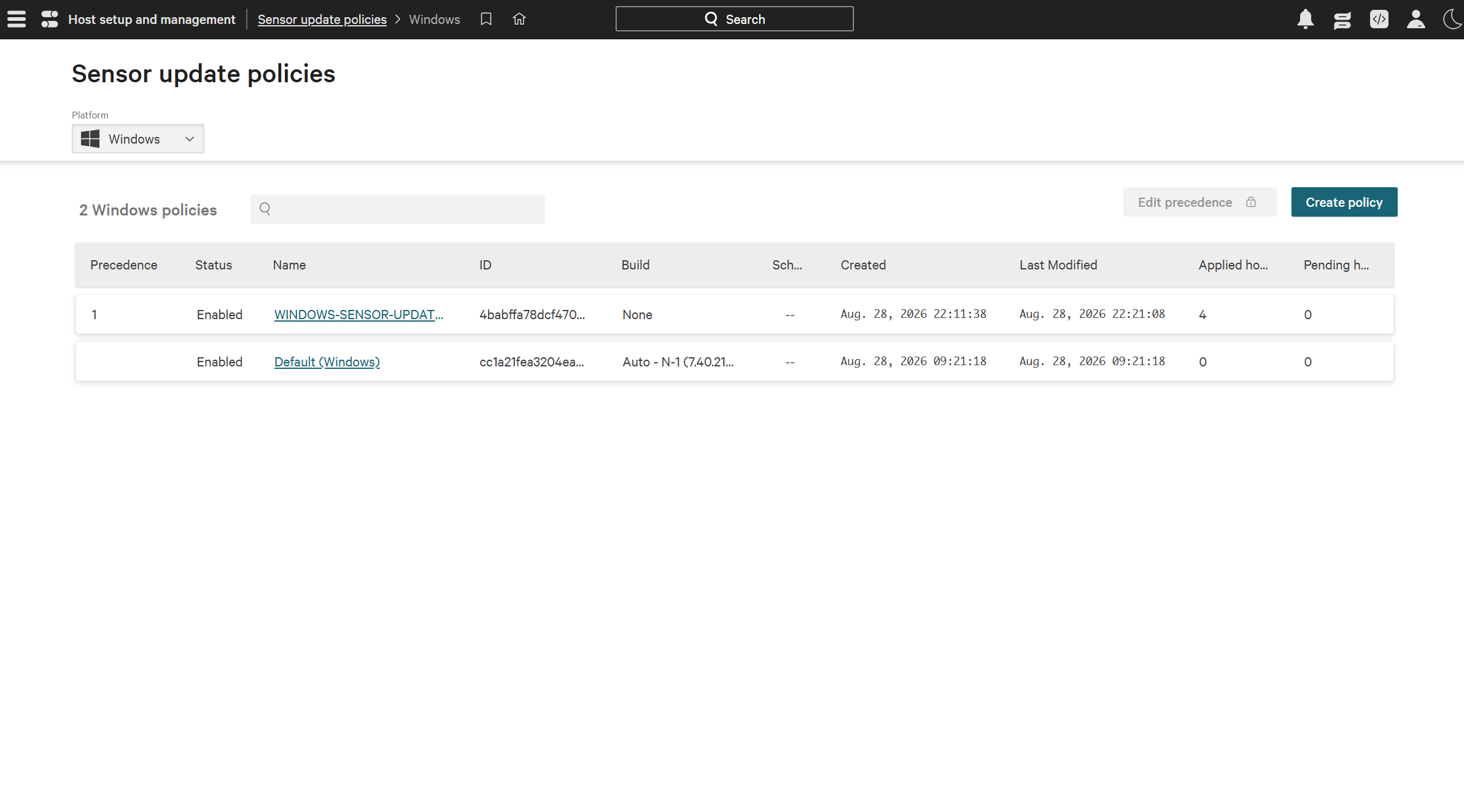Click the Sch... column header

pos(787,265)
